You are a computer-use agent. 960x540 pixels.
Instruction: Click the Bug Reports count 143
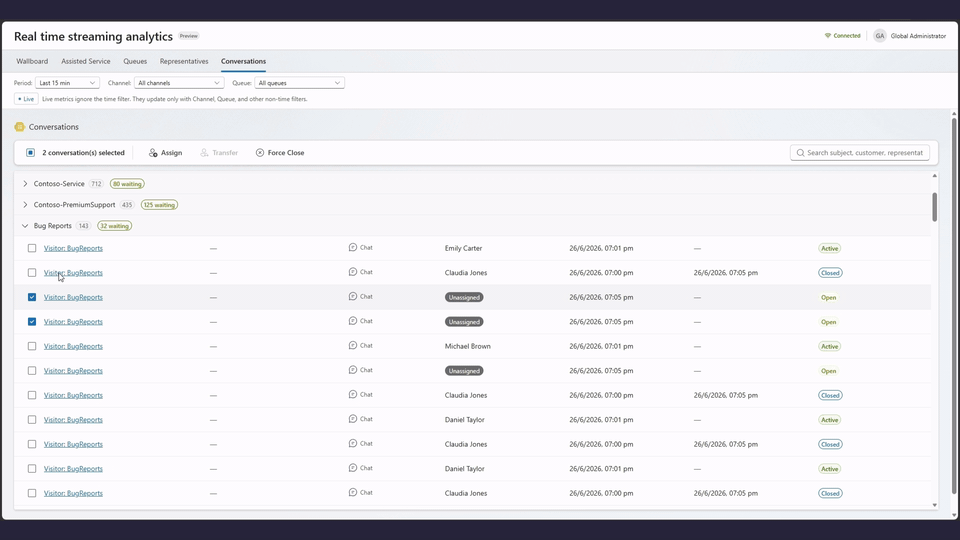[83, 226]
